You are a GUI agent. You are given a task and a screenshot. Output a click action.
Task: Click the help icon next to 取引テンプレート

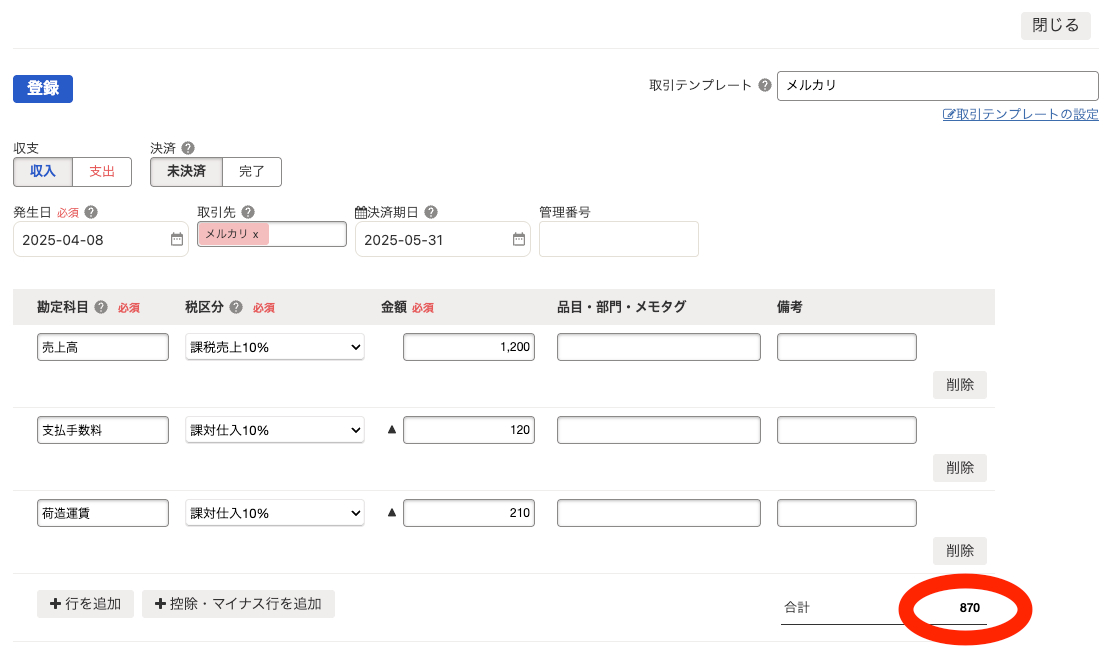click(766, 85)
